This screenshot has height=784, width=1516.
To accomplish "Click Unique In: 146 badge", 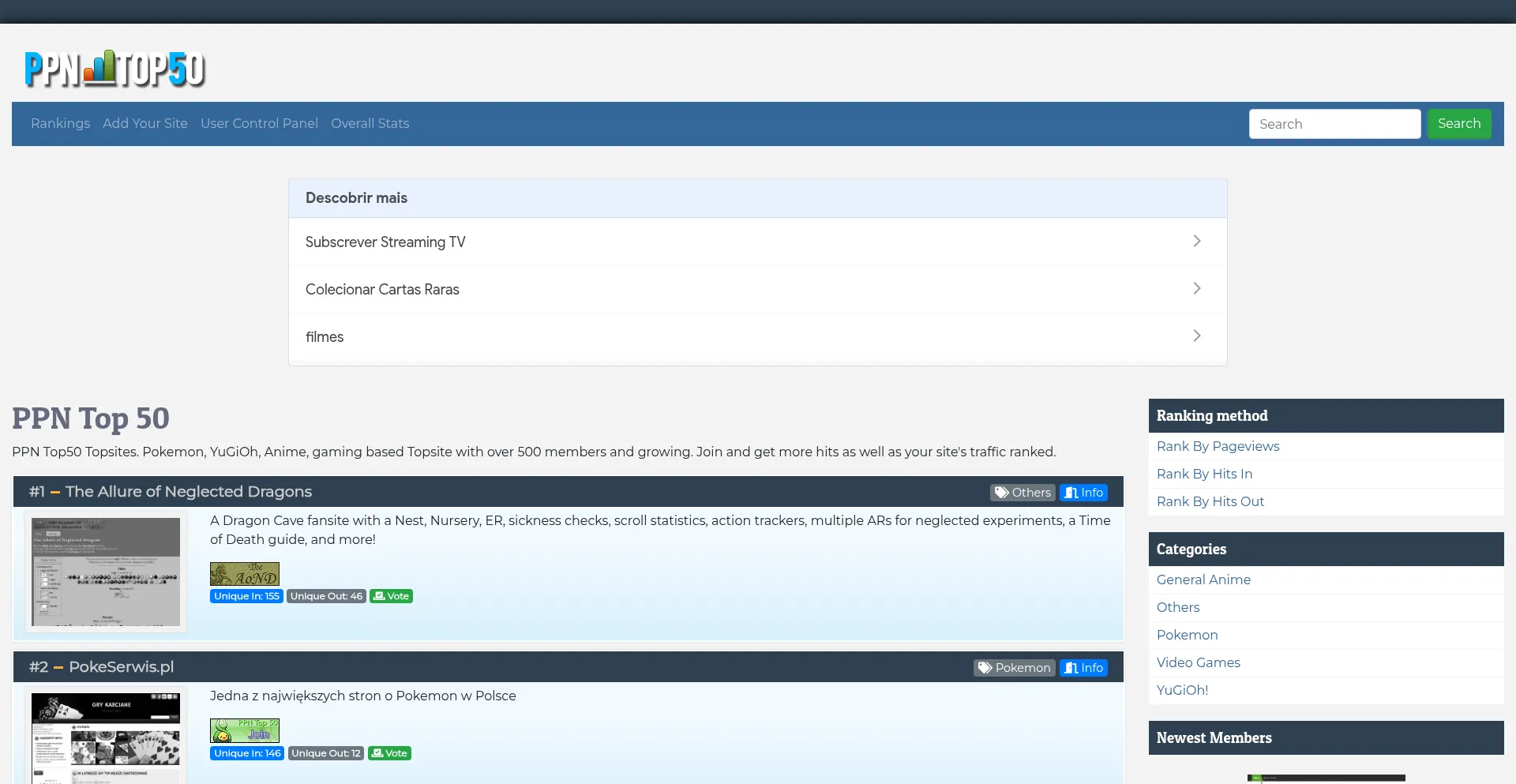I will click(247, 753).
